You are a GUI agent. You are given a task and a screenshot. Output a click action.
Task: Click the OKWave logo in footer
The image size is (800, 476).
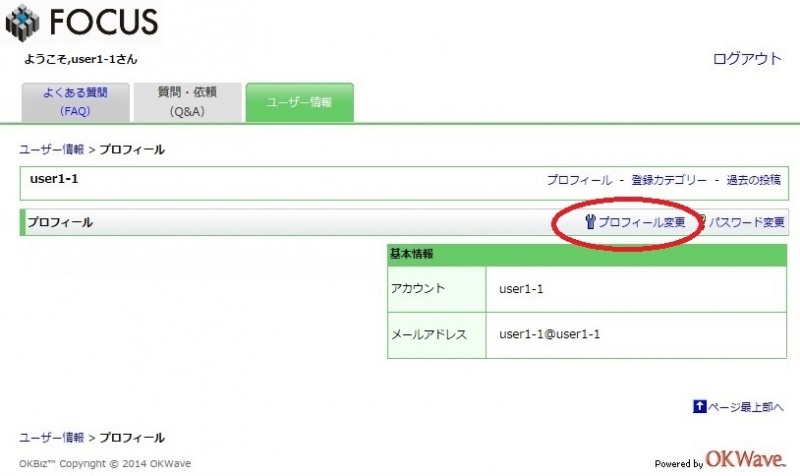[745, 459]
